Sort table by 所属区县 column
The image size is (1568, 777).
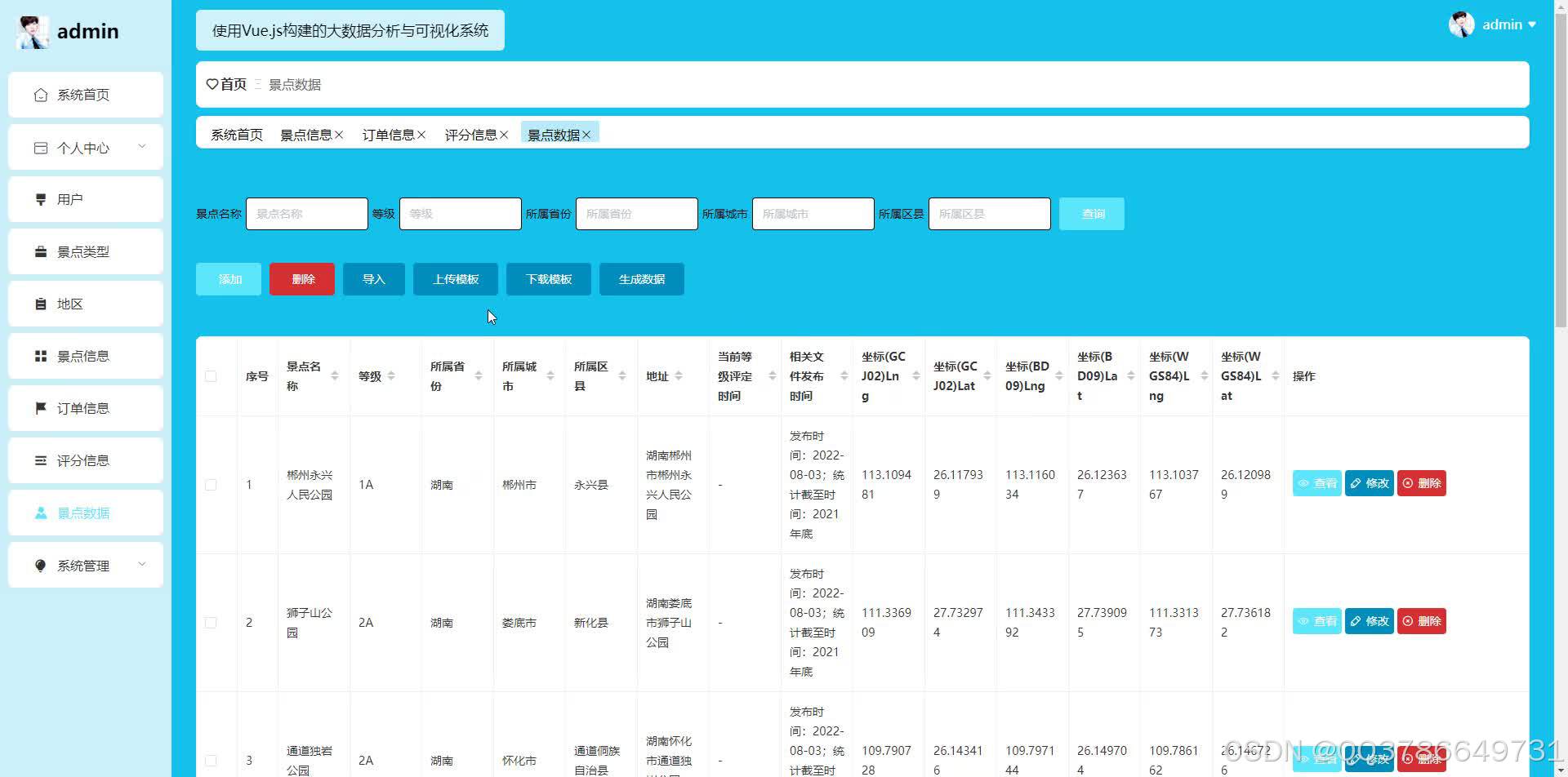pyautogui.click(x=622, y=376)
